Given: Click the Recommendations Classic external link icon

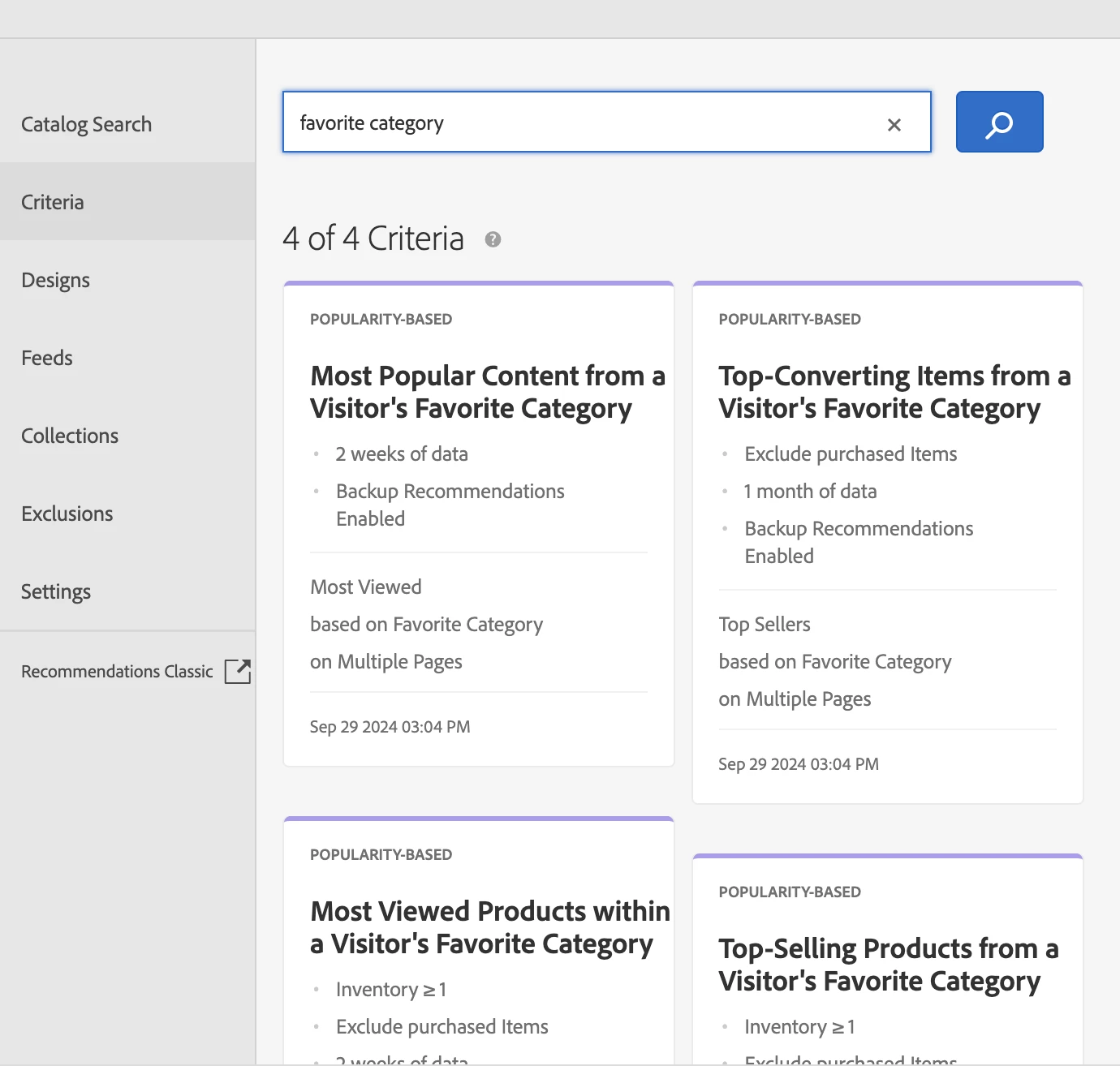Looking at the screenshot, I should coord(238,671).
